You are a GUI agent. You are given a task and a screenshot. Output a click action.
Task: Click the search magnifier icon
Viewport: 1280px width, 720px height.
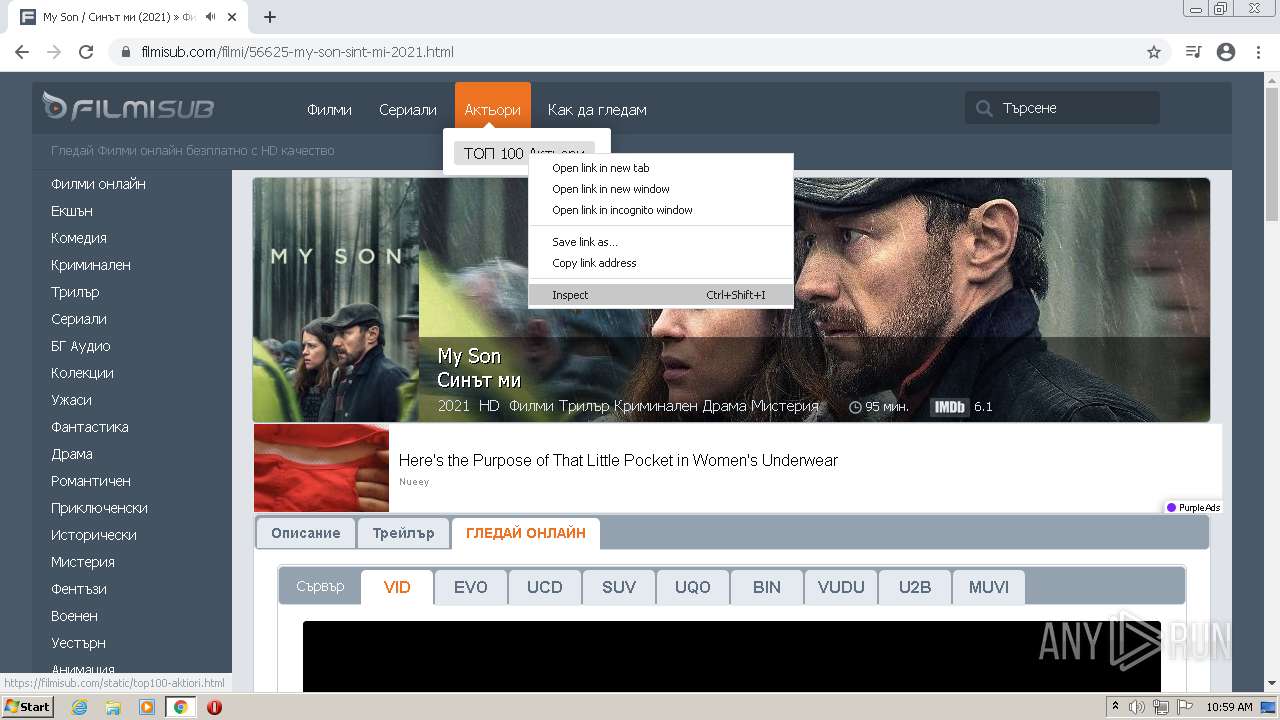(984, 108)
